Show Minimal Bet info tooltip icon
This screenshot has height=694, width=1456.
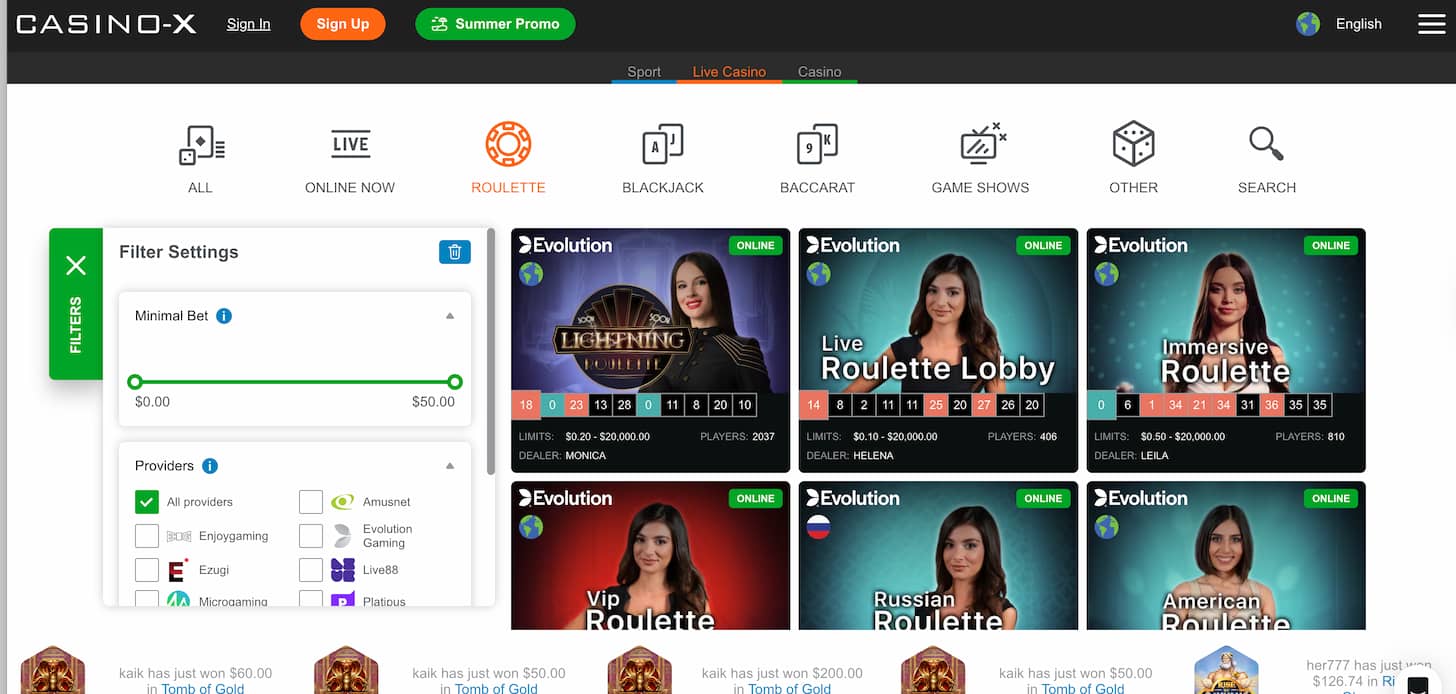224,316
